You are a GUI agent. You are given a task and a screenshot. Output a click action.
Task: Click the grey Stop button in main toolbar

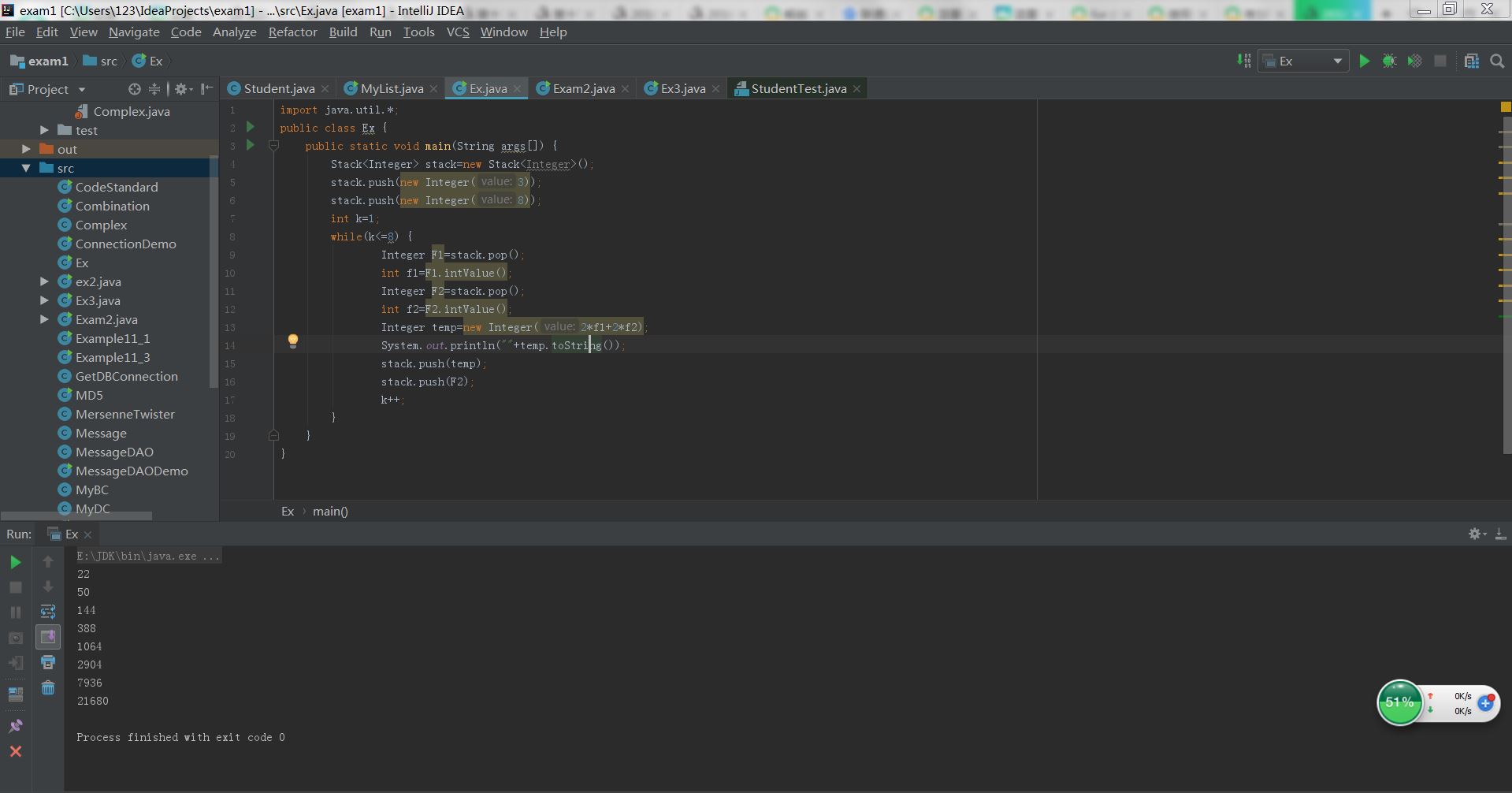tap(1440, 61)
